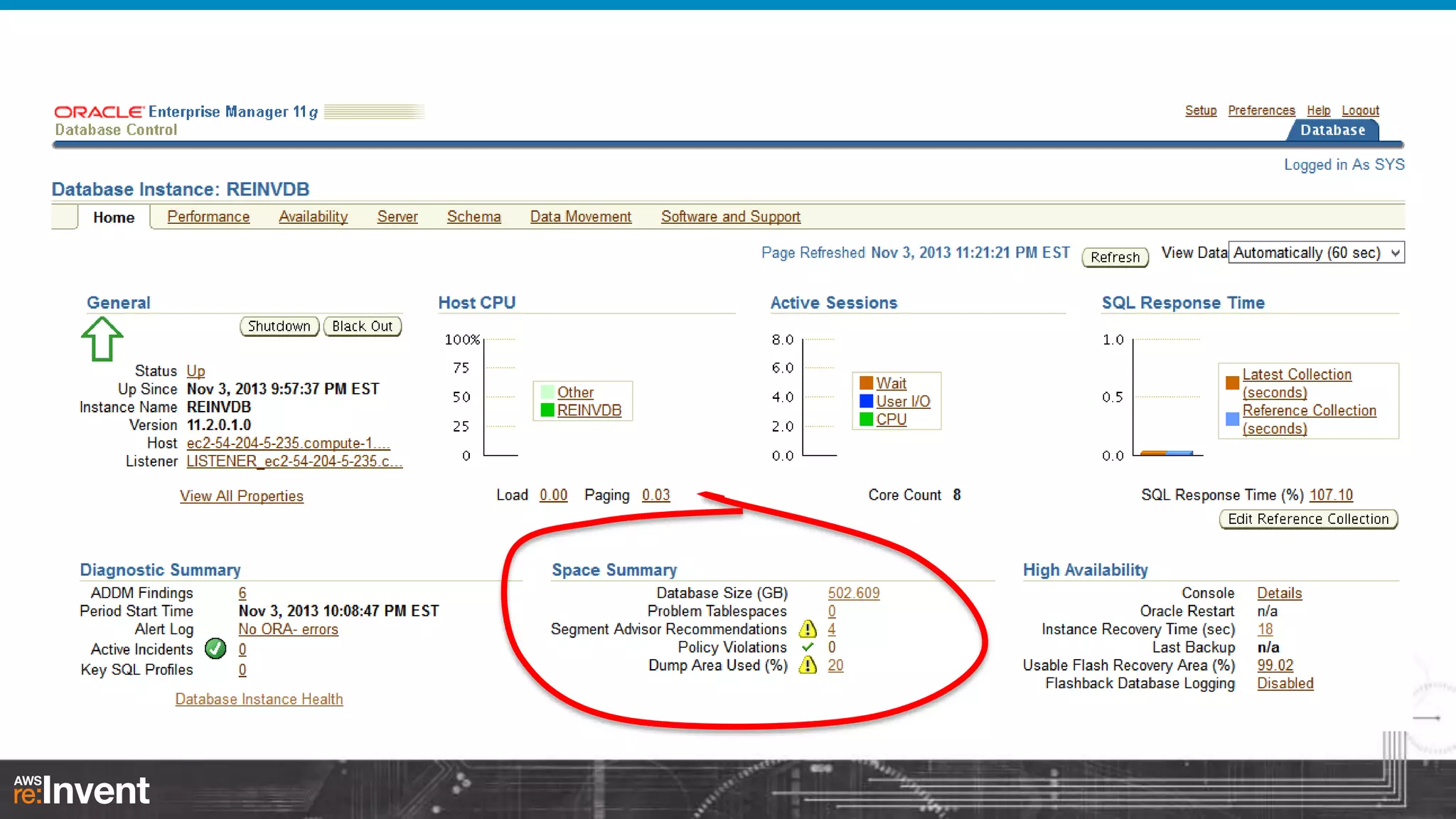Click blue User I/O legend square
Screen dimensions: 1456x819
(866, 401)
